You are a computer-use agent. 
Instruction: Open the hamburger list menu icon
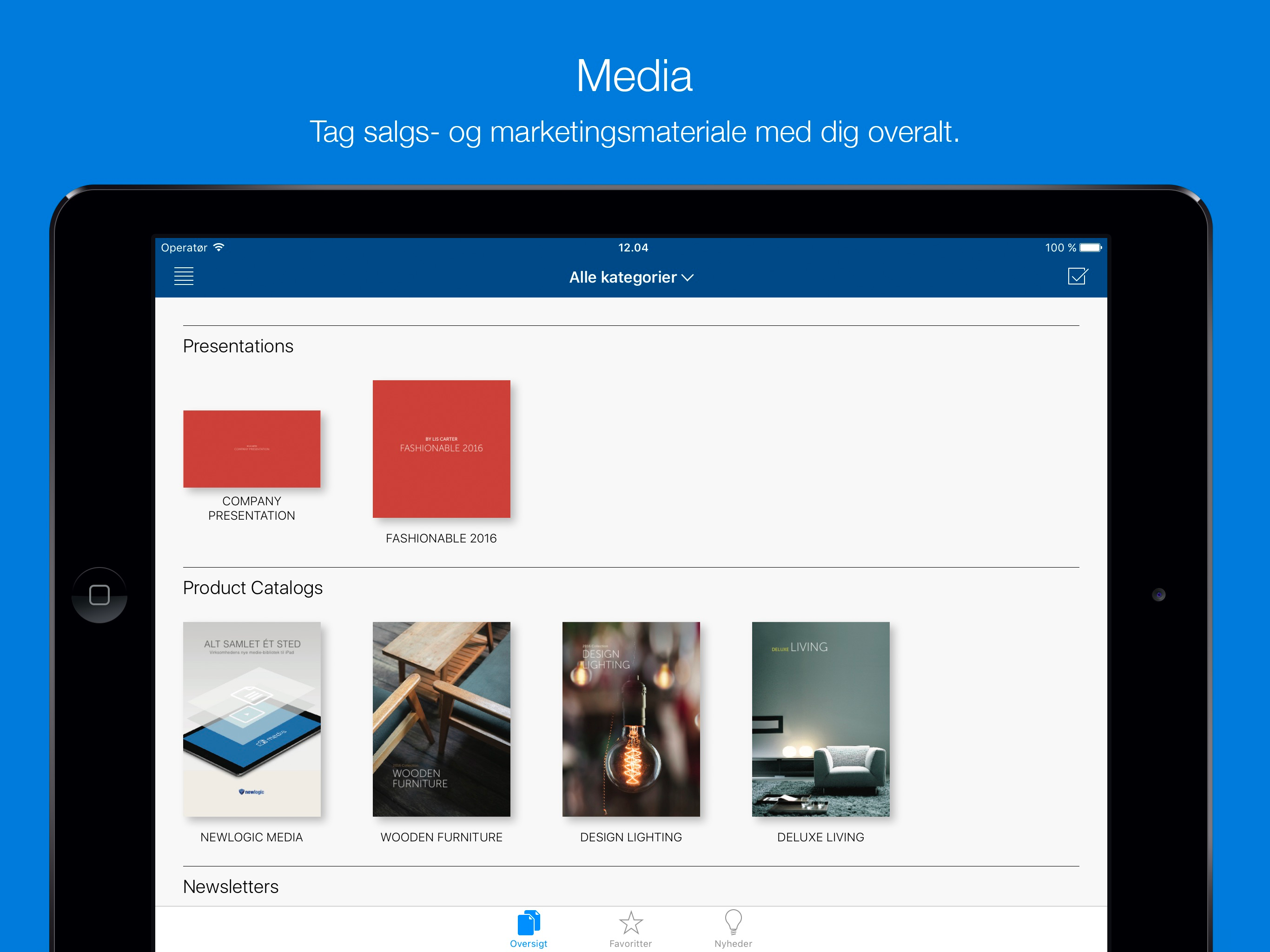184,276
